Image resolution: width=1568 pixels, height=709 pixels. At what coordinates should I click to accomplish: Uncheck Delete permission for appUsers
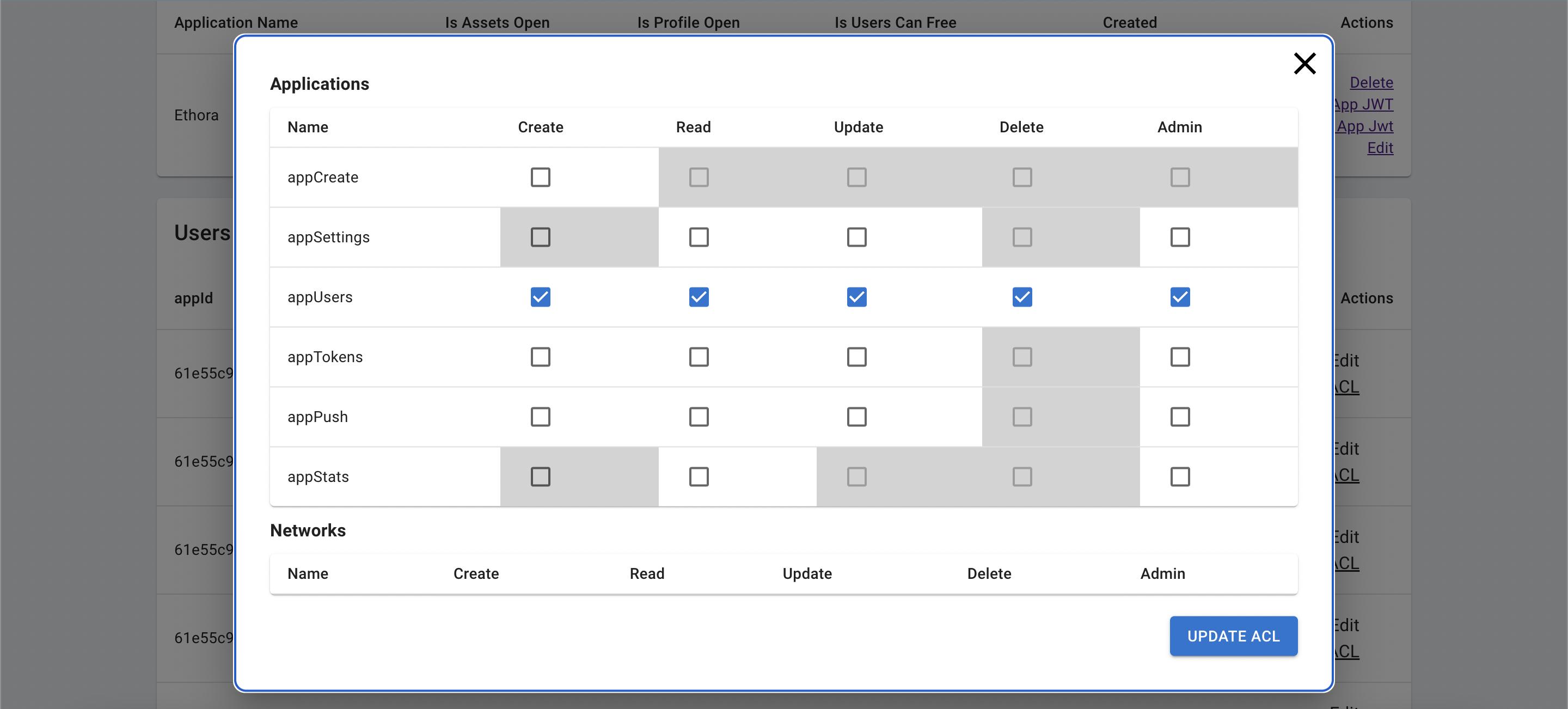click(x=1021, y=297)
